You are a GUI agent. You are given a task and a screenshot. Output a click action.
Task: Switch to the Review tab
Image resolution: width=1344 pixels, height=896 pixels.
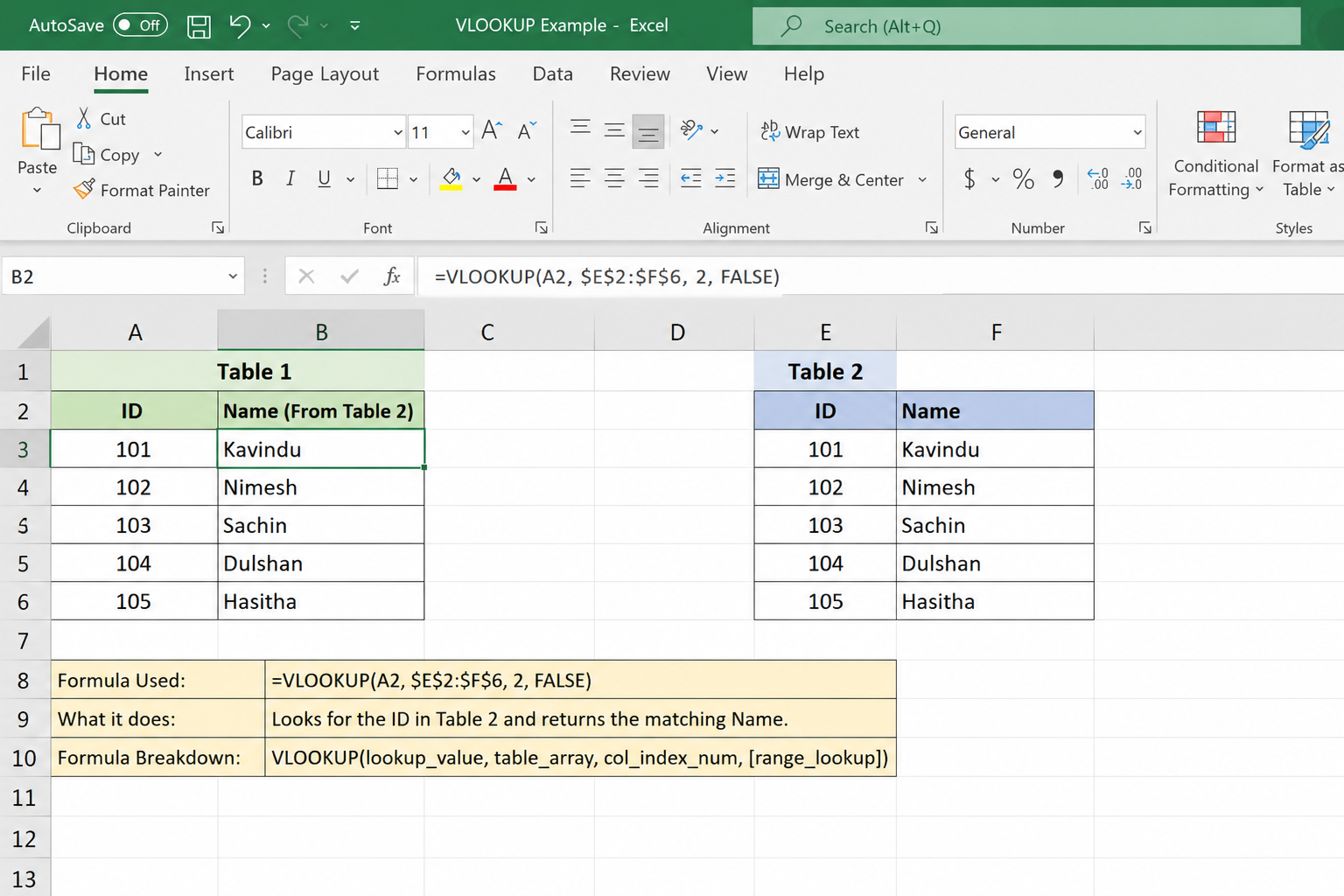[640, 73]
